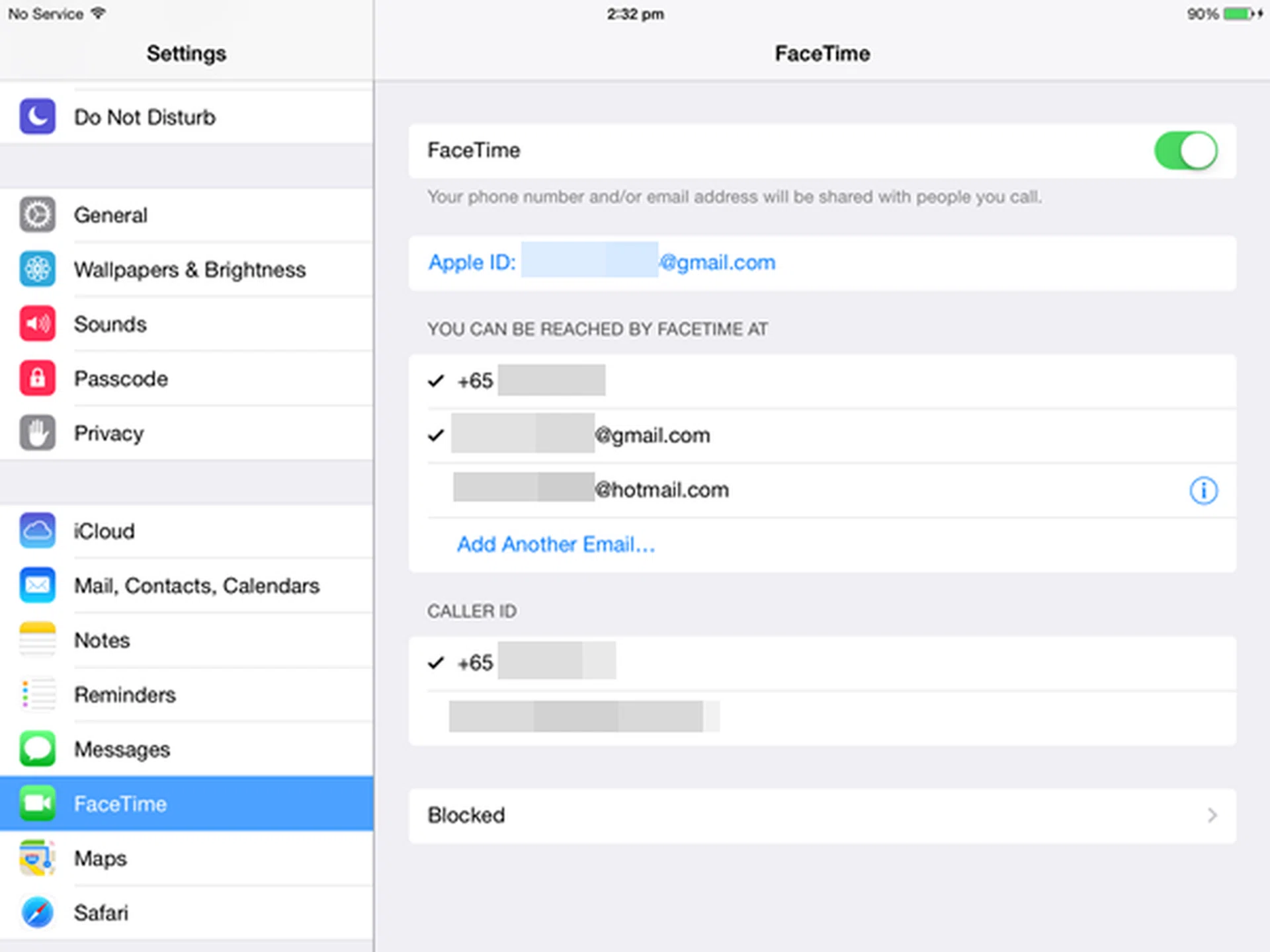Tap the Privacy hand icon
The image size is (1270, 952).
pos(37,433)
